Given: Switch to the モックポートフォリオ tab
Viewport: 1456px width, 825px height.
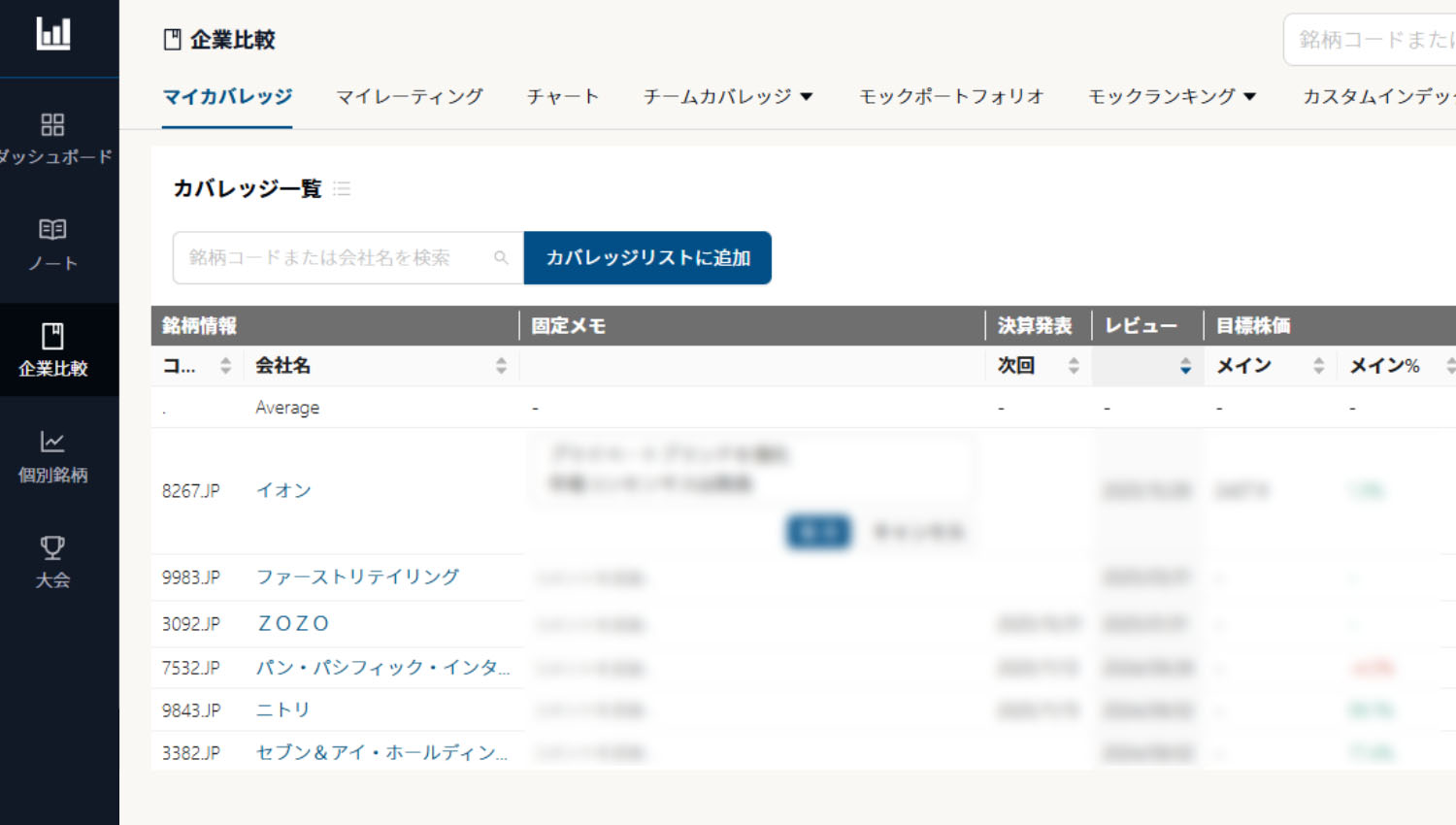Looking at the screenshot, I should tap(950, 97).
